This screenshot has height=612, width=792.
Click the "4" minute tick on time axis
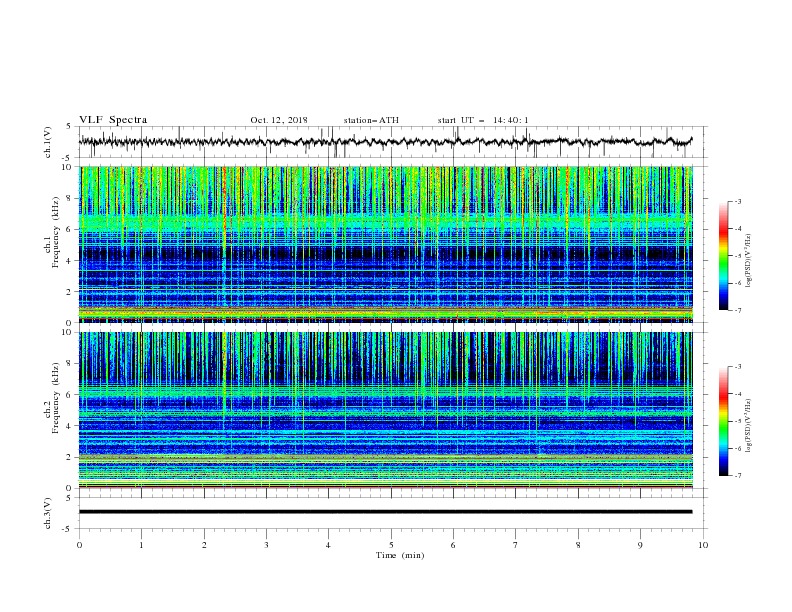(x=328, y=545)
